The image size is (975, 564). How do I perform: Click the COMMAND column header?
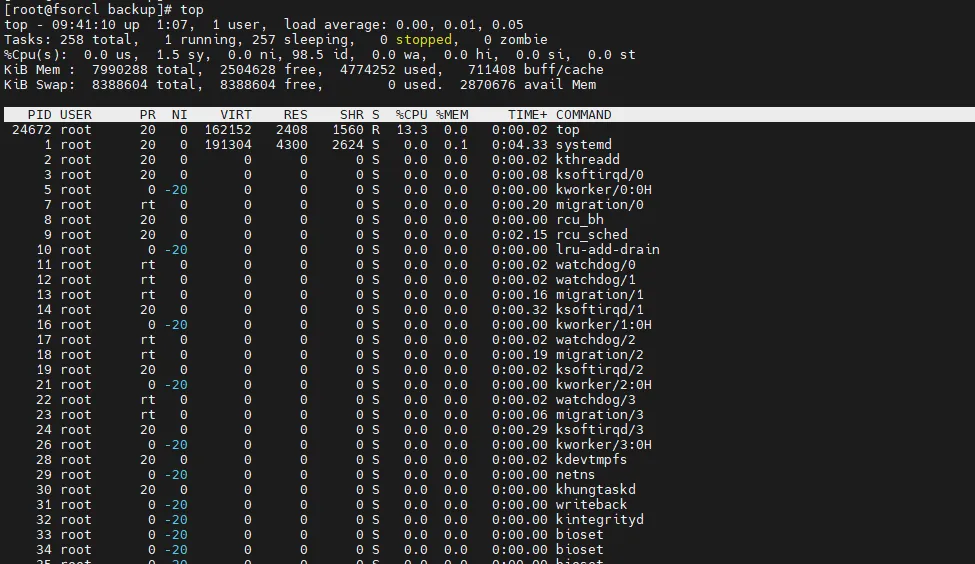(x=583, y=115)
